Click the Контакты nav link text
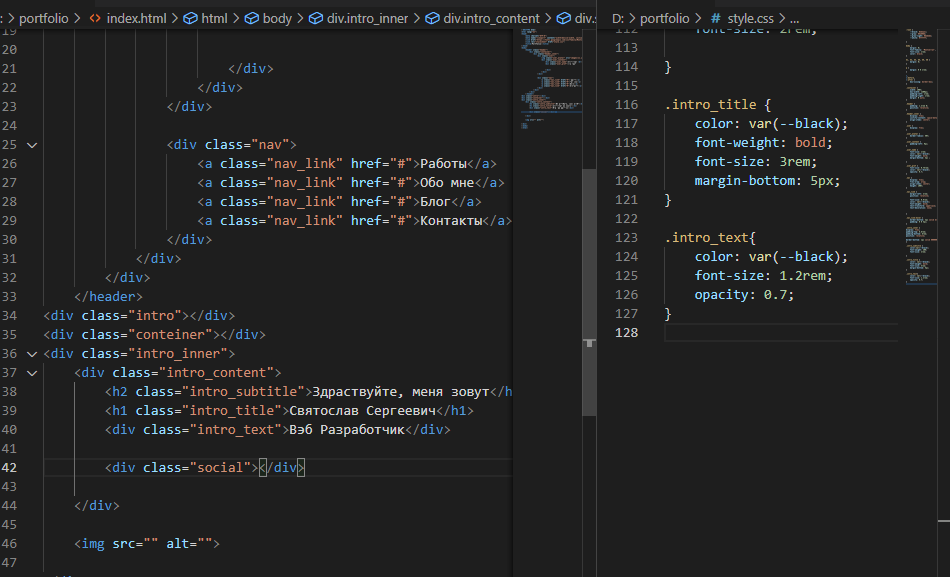The image size is (950, 577). click(x=451, y=221)
